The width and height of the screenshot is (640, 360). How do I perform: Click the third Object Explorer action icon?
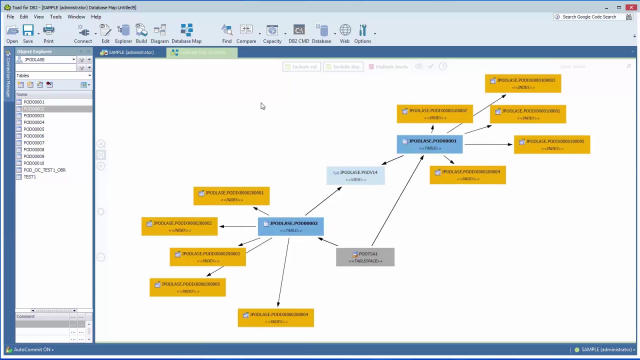(x=40, y=85)
